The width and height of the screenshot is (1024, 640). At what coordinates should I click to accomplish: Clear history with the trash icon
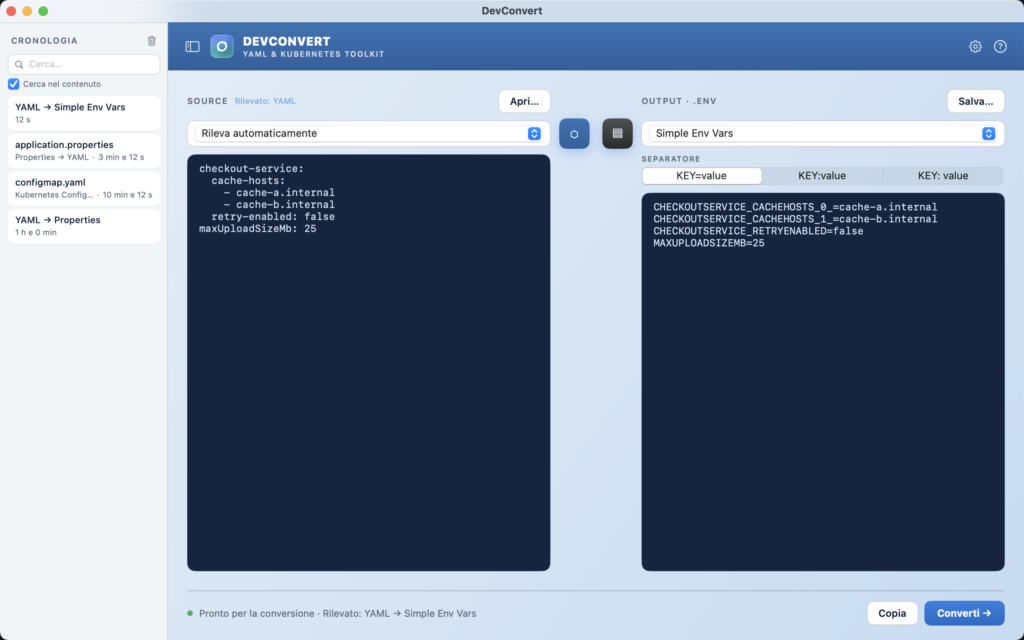(152, 40)
